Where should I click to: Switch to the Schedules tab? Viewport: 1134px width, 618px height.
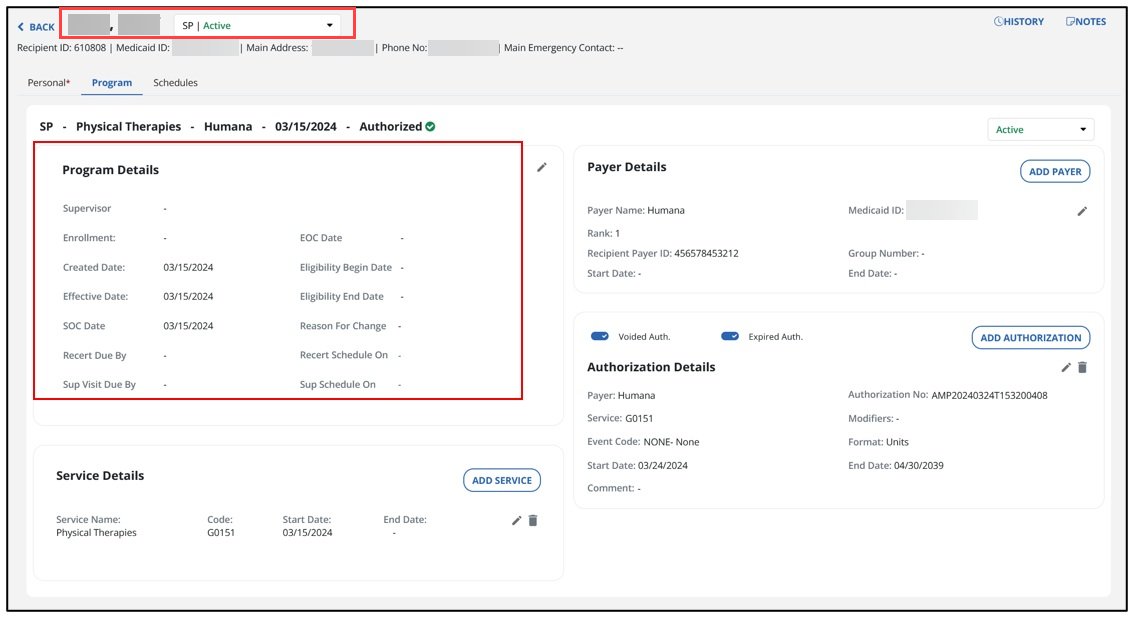175,83
